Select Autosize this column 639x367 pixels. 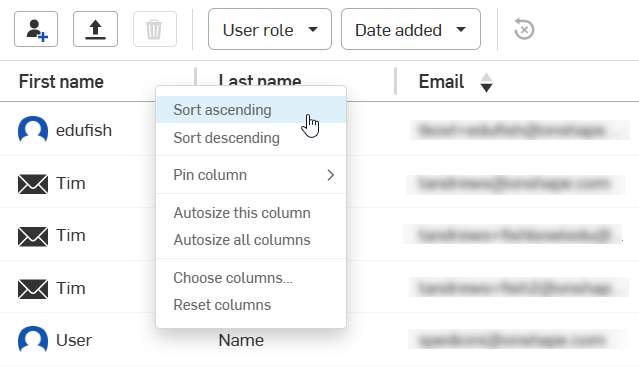pos(251,213)
